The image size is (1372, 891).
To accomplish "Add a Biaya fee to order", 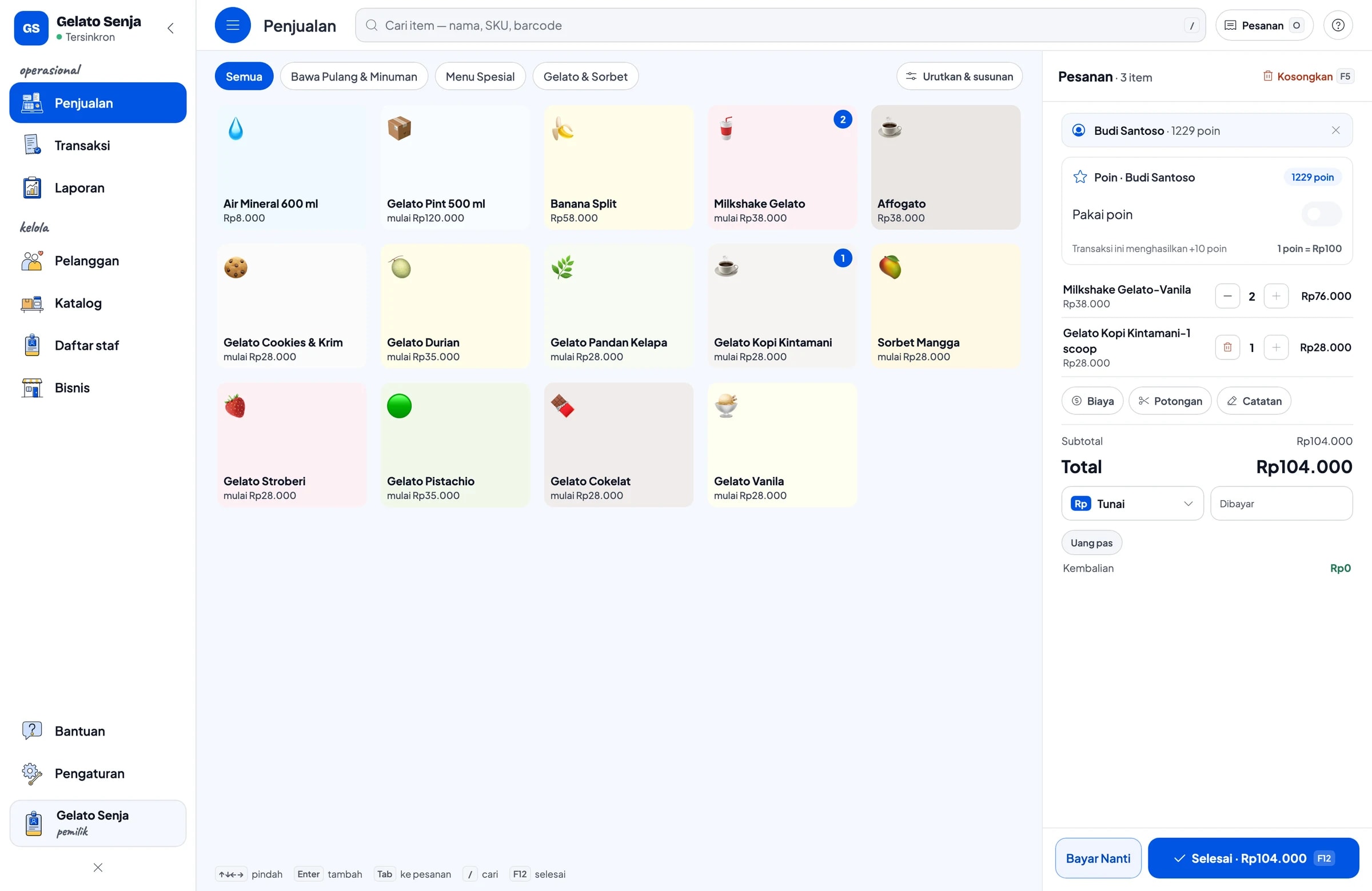I will 1092,401.
